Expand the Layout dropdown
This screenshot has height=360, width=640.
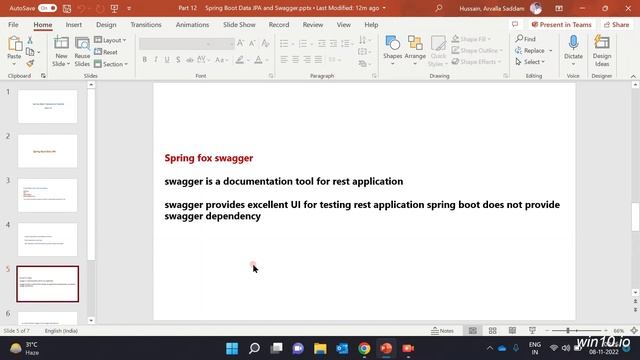coord(110,40)
